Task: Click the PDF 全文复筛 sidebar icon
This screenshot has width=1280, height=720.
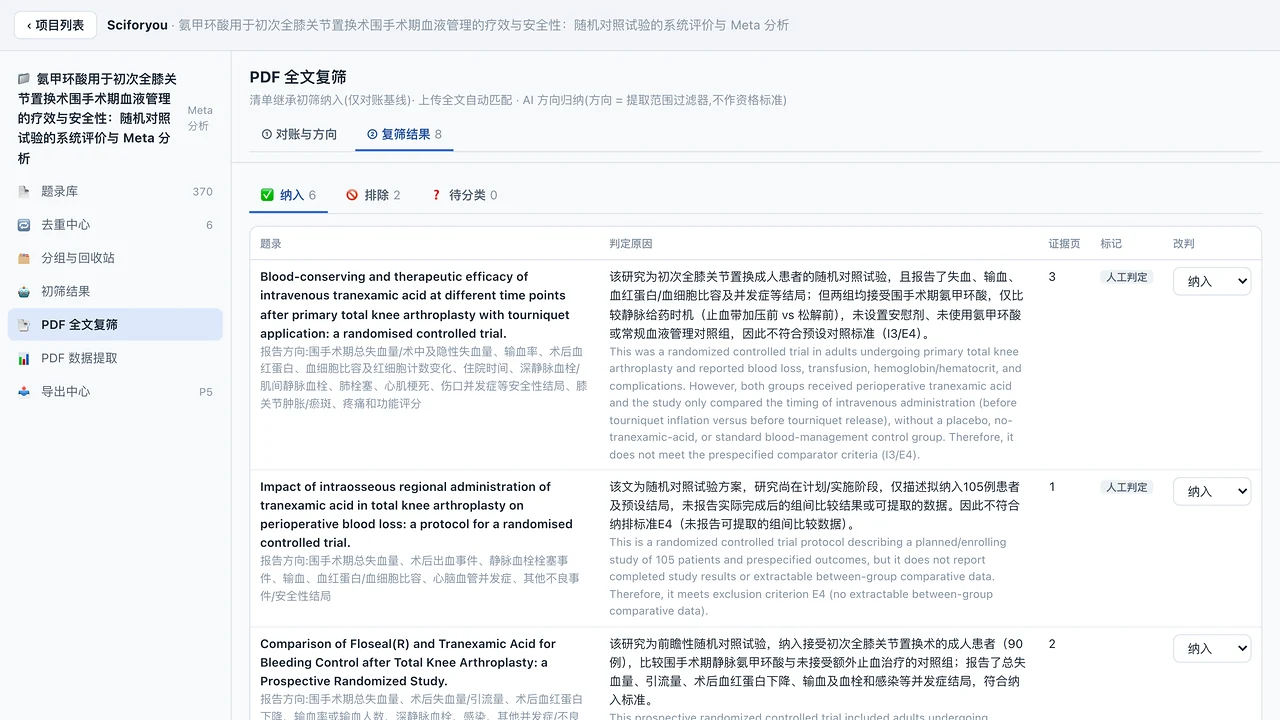Action: point(24,325)
